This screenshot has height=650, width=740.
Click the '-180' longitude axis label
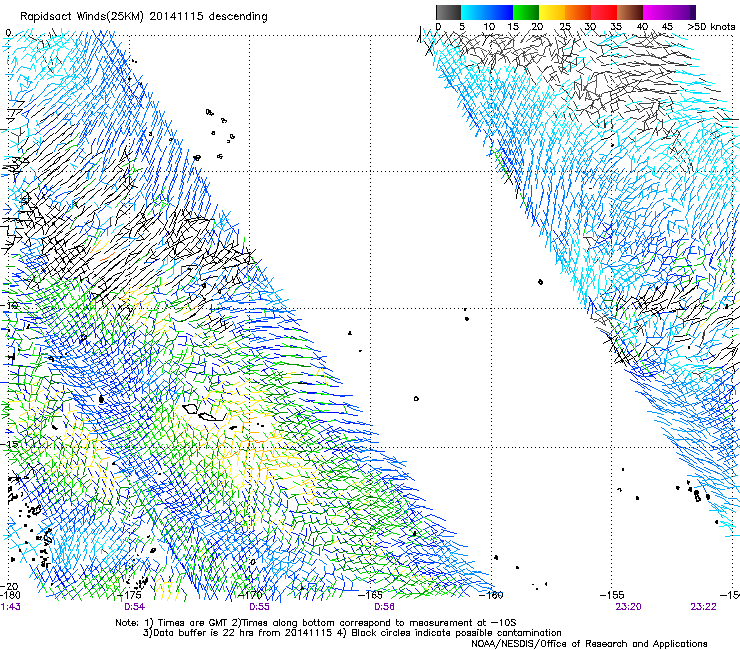10,595
